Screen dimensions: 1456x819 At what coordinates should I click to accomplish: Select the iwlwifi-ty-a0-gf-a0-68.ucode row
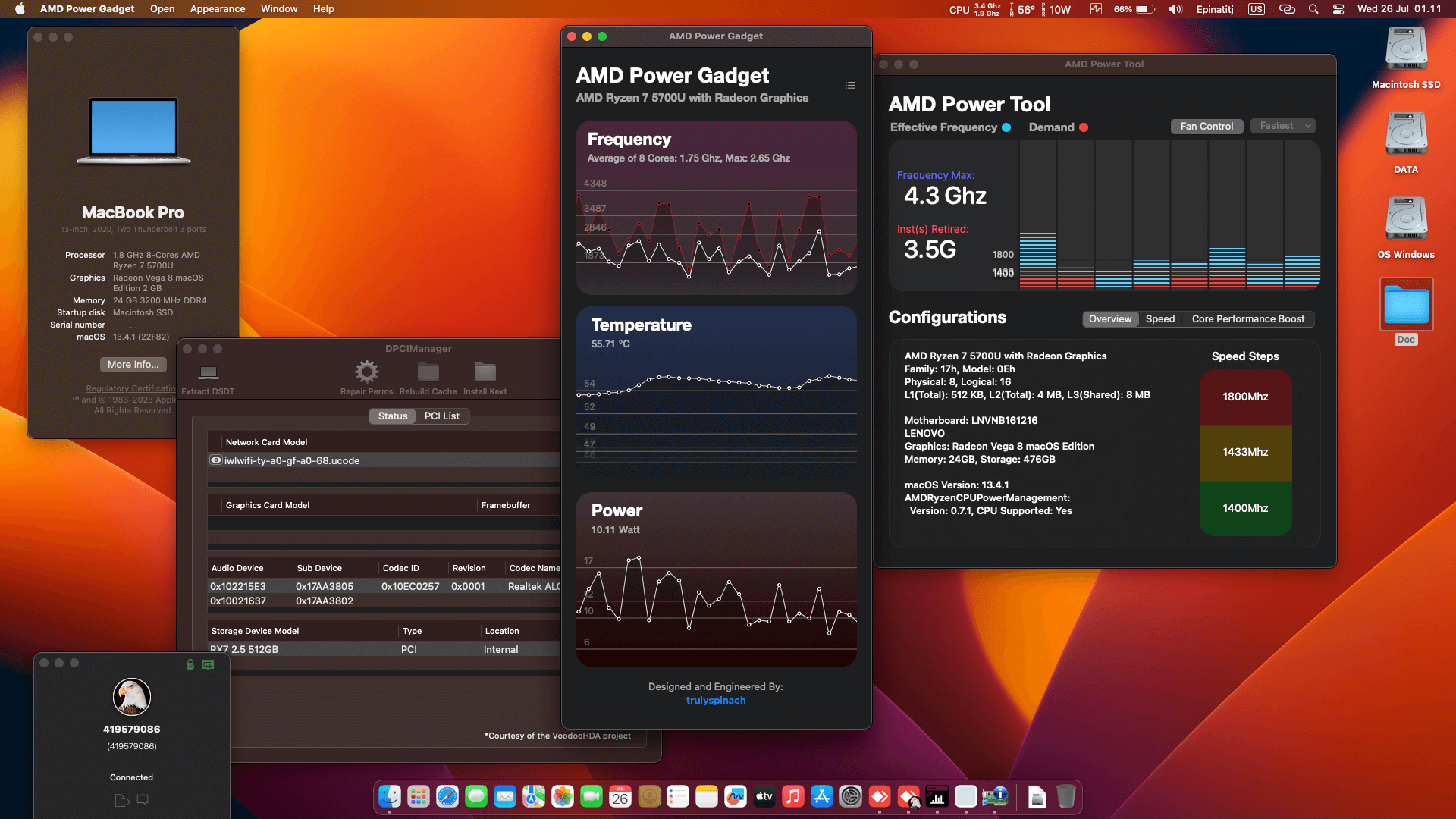(384, 460)
